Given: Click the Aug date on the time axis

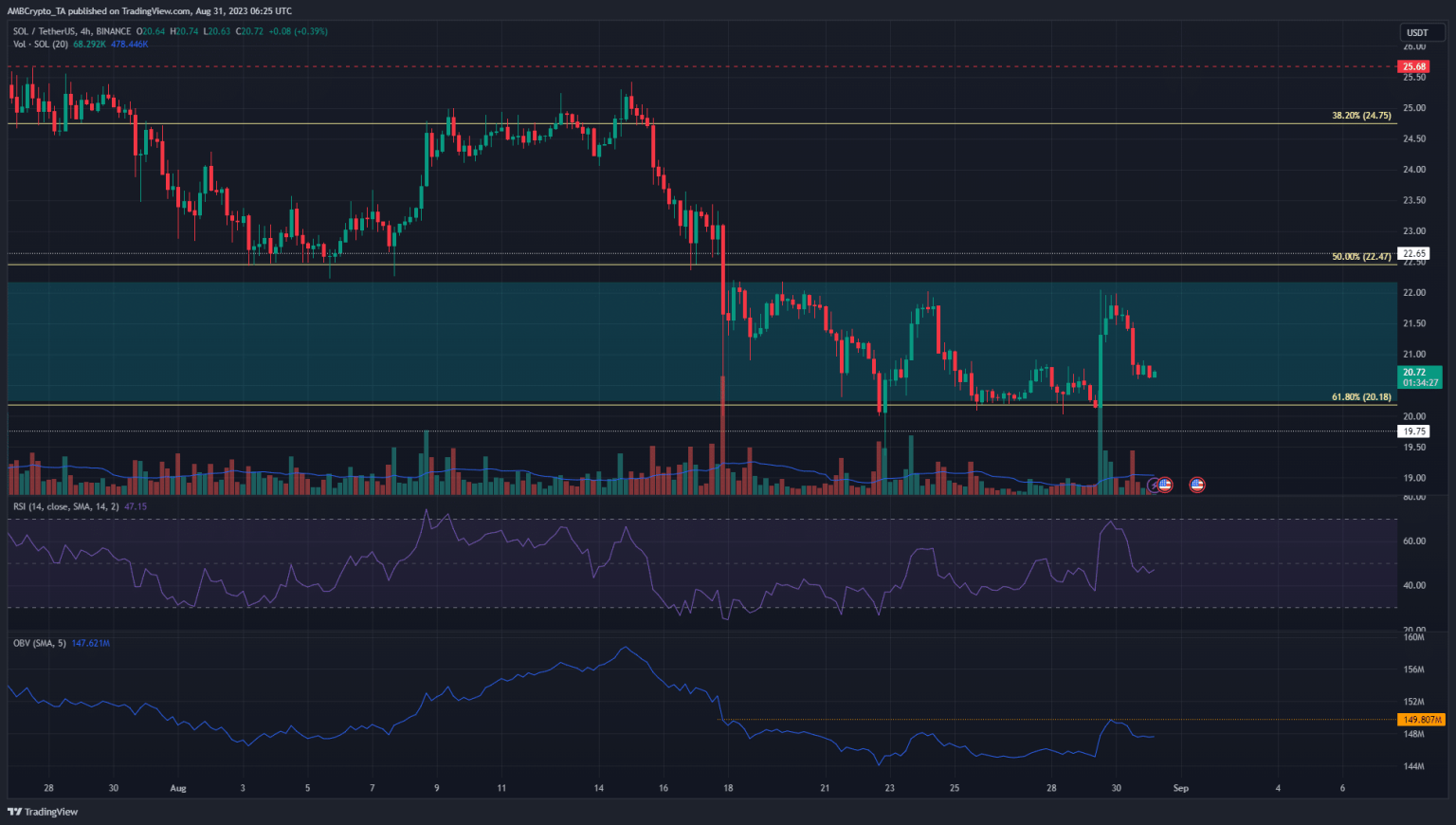Looking at the screenshot, I should pyautogui.click(x=177, y=788).
